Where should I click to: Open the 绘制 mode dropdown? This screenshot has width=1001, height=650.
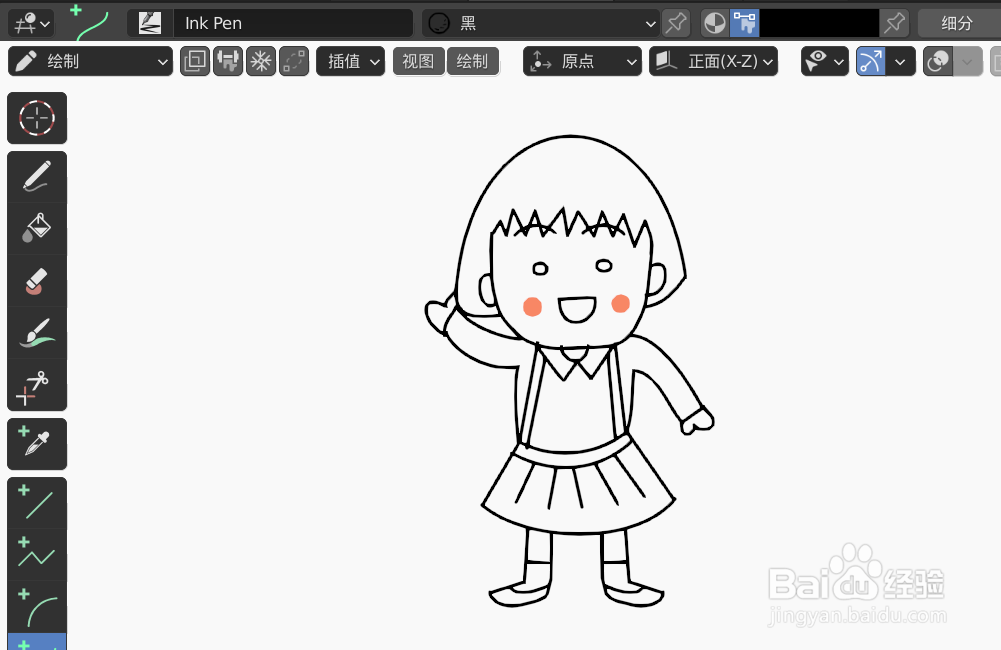[90, 61]
